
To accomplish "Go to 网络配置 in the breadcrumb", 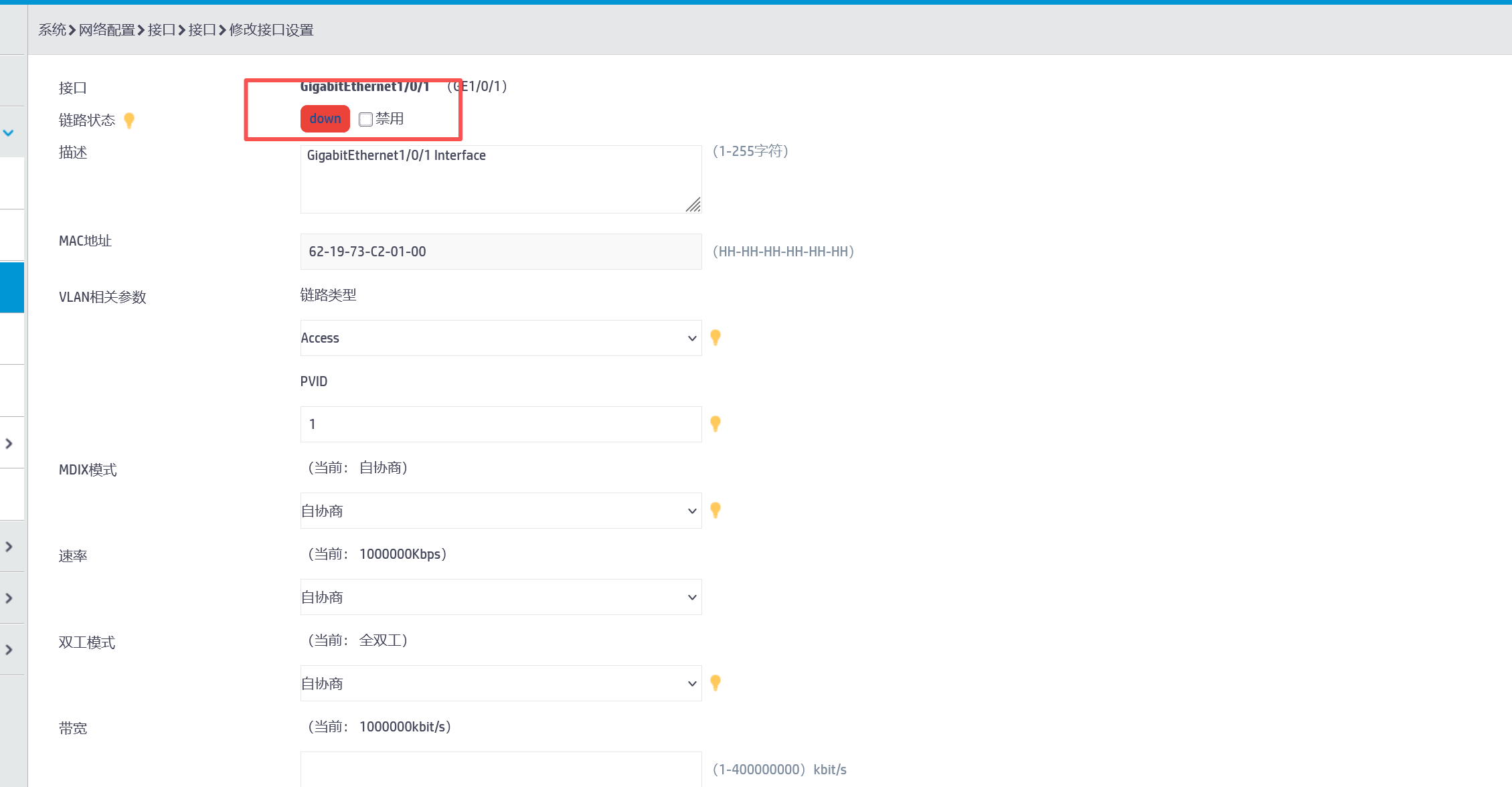I will point(106,29).
